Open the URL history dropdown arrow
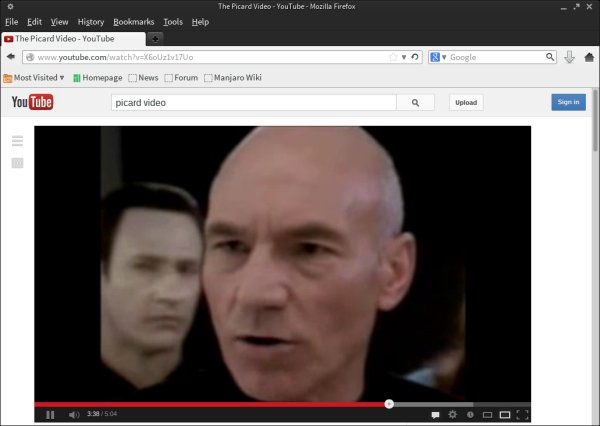 405,57
